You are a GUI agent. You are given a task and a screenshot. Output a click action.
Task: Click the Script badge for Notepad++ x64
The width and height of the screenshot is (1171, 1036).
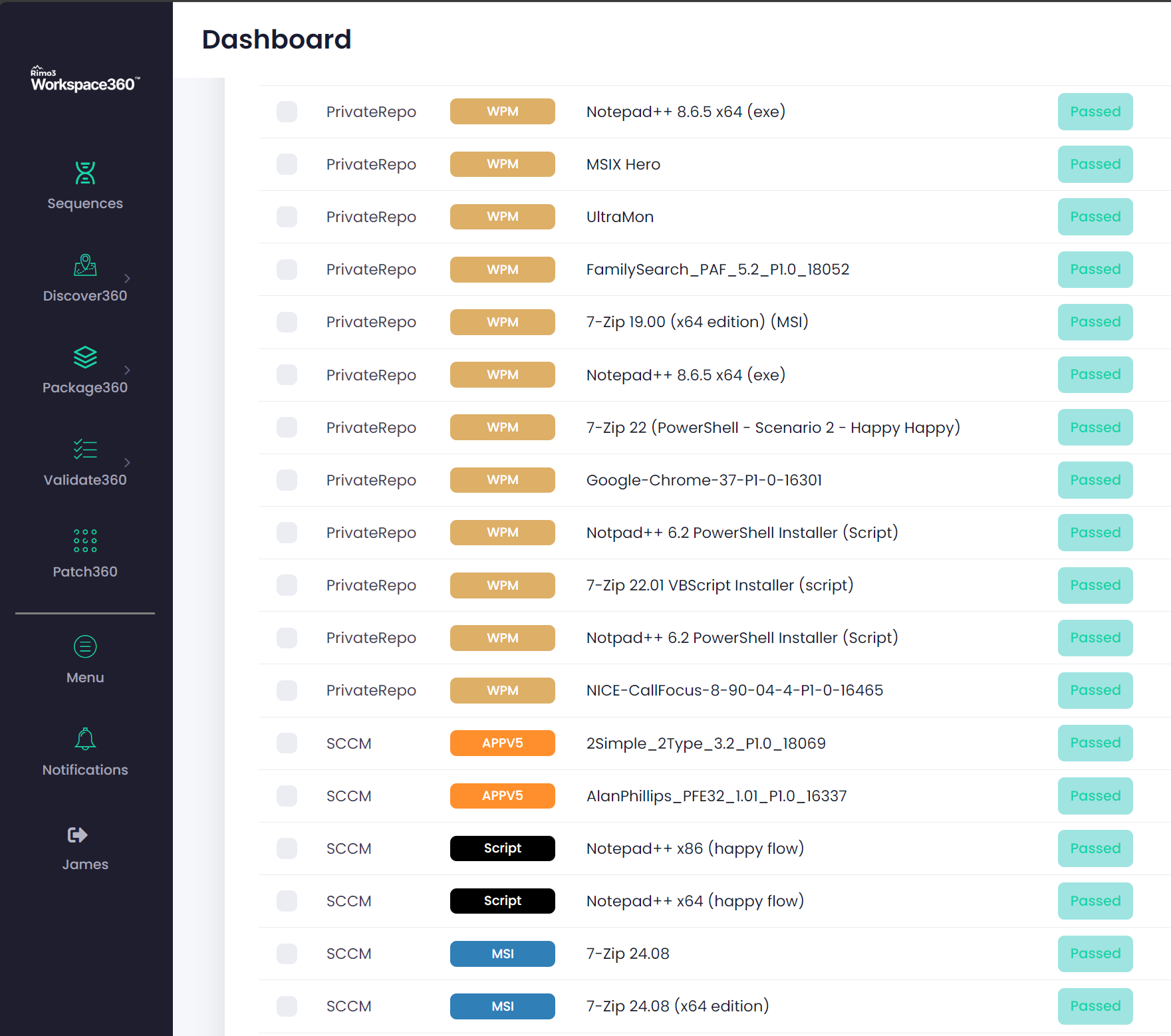tap(503, 901)
